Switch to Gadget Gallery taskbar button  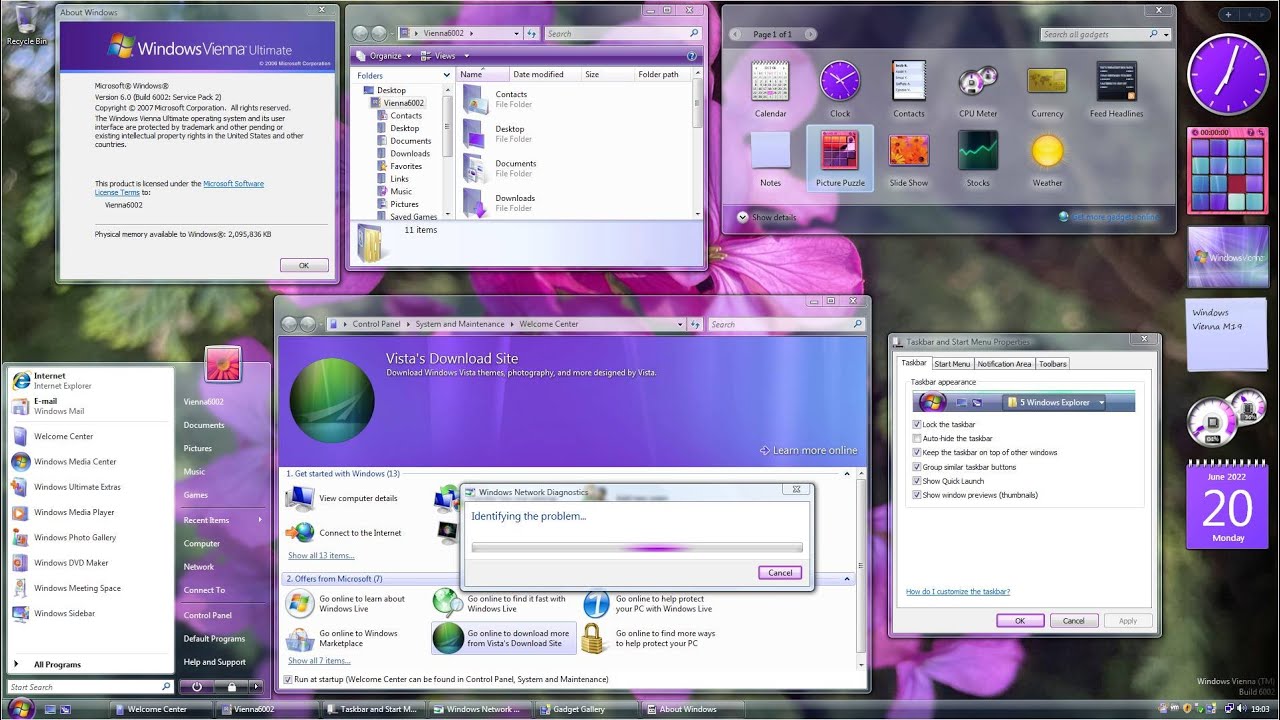click(580, 709)
